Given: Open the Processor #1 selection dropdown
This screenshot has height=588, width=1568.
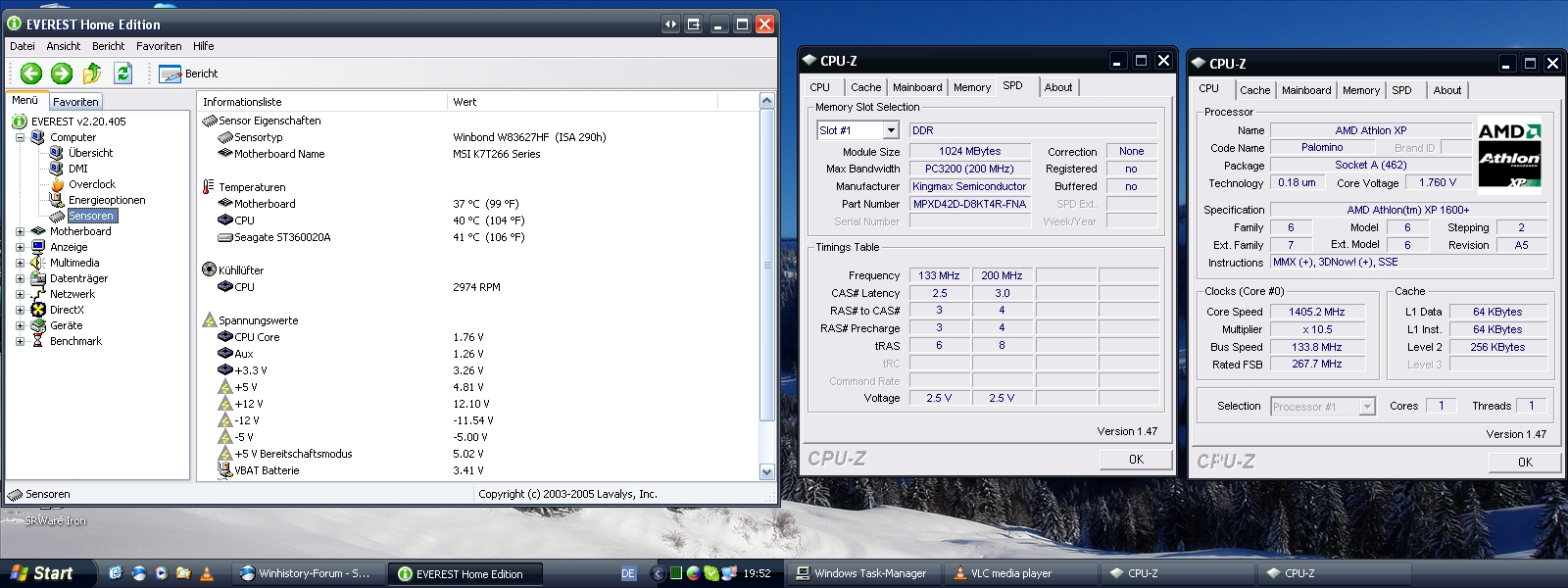Looking at the screenshot, I should [x=1366, y=407].
